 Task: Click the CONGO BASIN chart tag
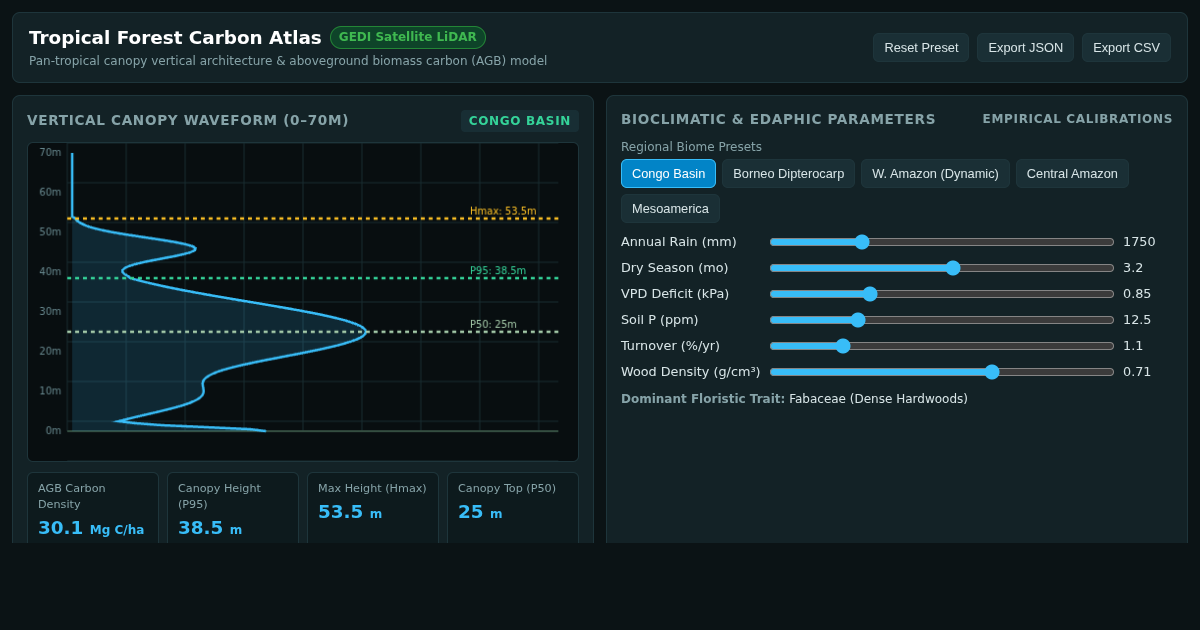(520, 121)
